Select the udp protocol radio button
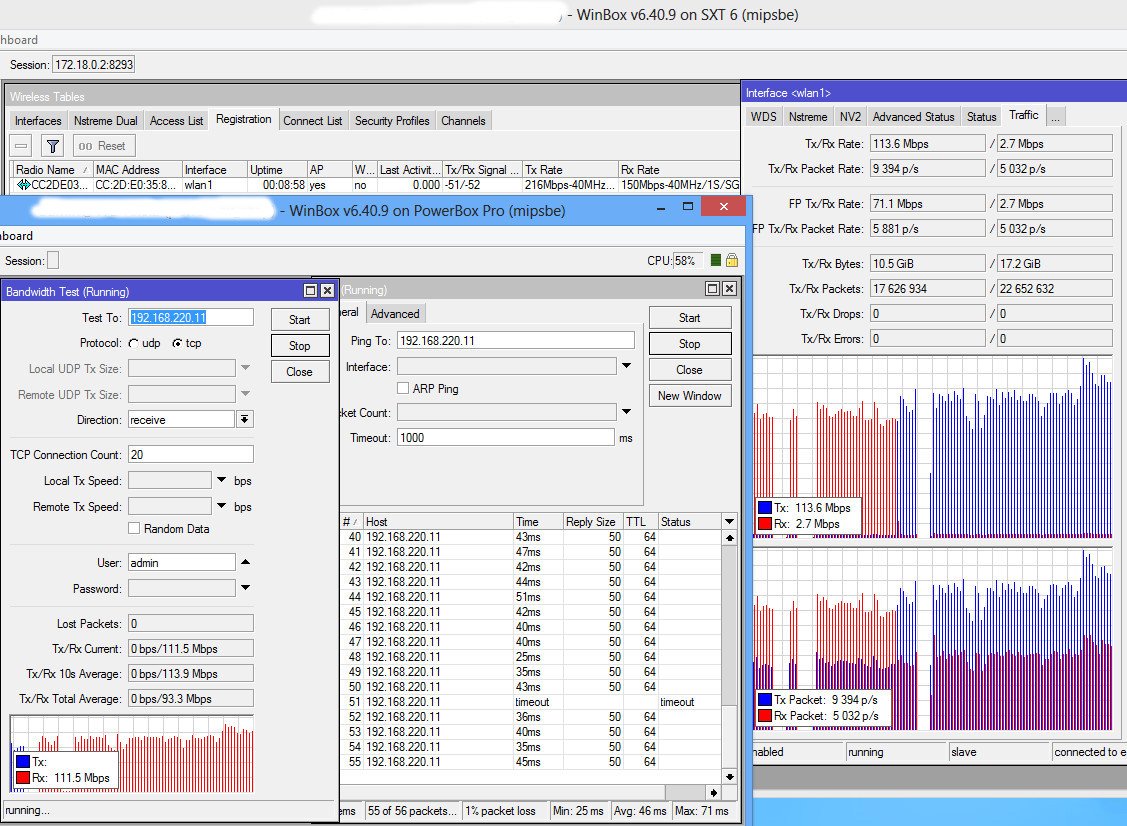 click(x=134, y=344)
